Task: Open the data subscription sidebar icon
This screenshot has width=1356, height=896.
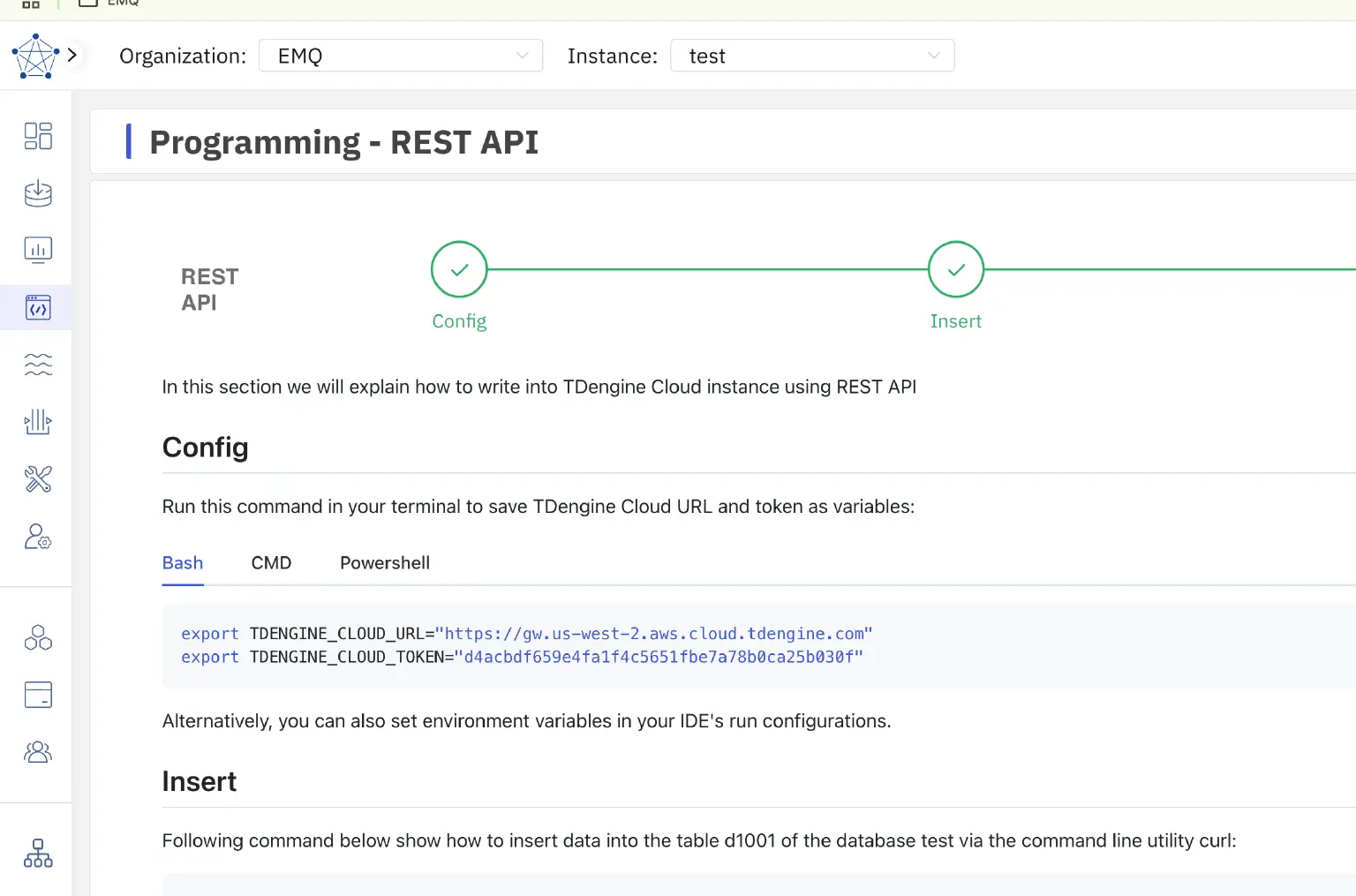Action: [38, 422]
